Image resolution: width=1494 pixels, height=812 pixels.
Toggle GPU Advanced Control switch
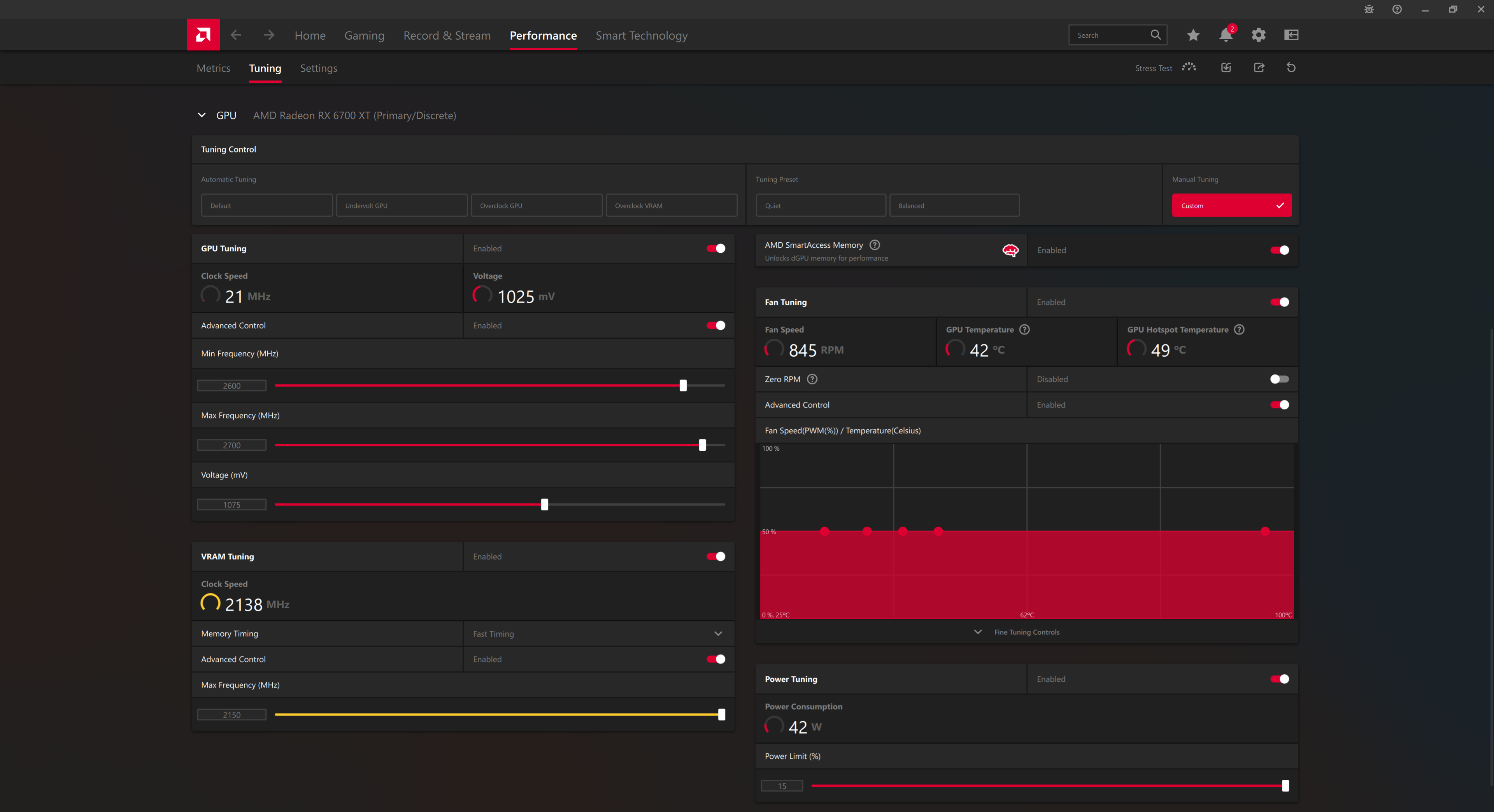[716, 325]
